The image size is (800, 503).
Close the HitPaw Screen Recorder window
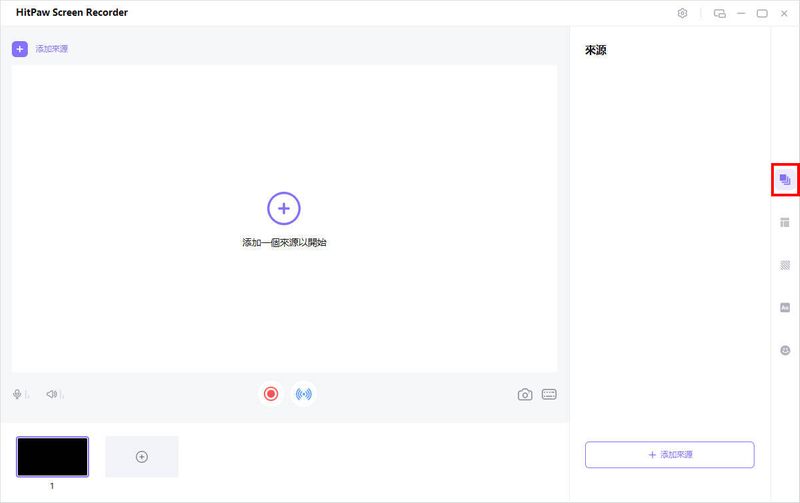(784, 14)
